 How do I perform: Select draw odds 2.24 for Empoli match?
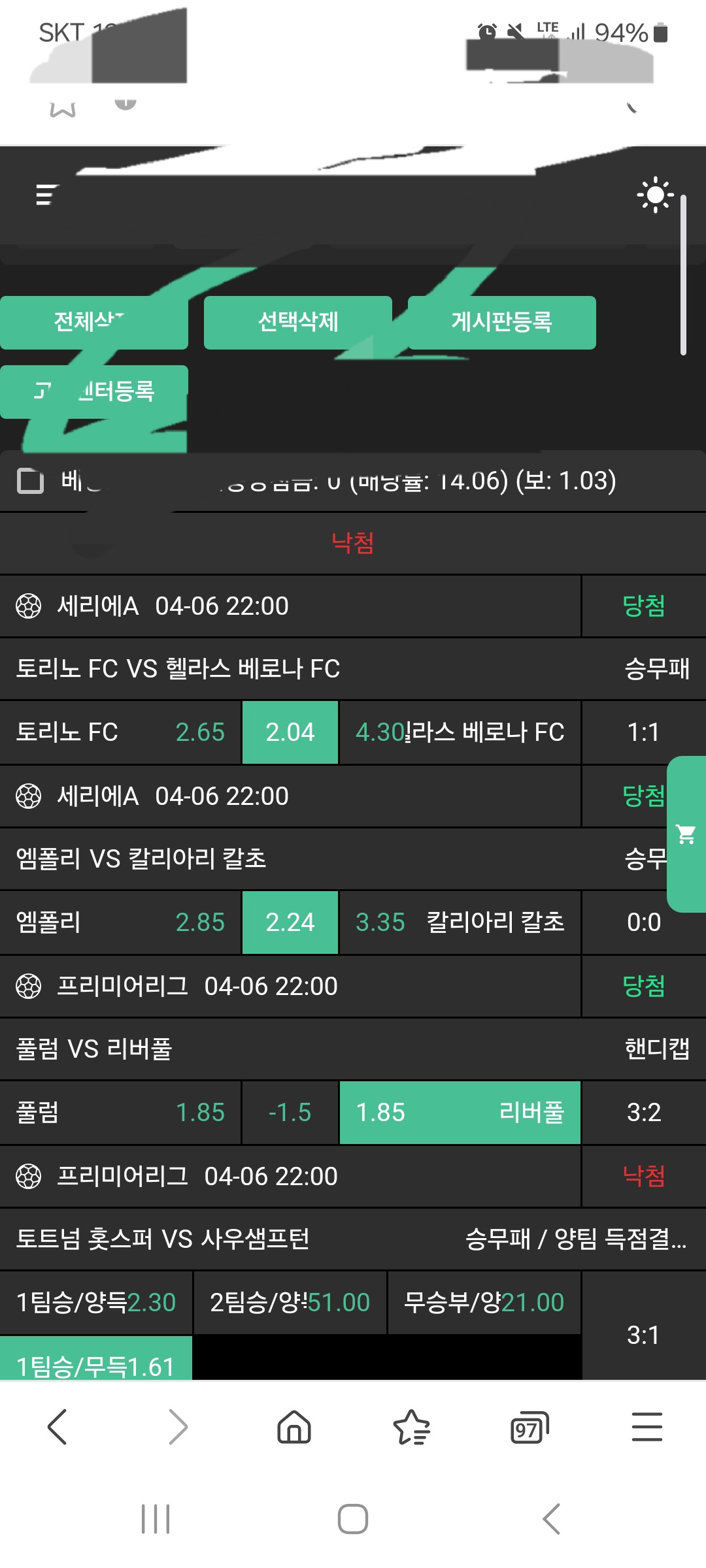(x=290, y=922)
